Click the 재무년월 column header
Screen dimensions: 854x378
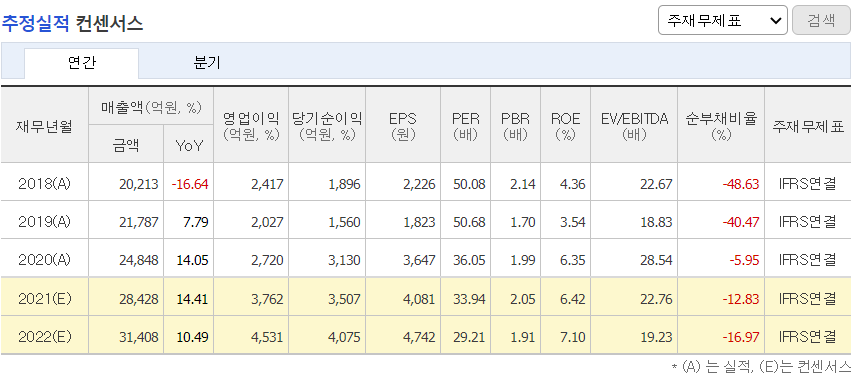[x=45, y=126]
